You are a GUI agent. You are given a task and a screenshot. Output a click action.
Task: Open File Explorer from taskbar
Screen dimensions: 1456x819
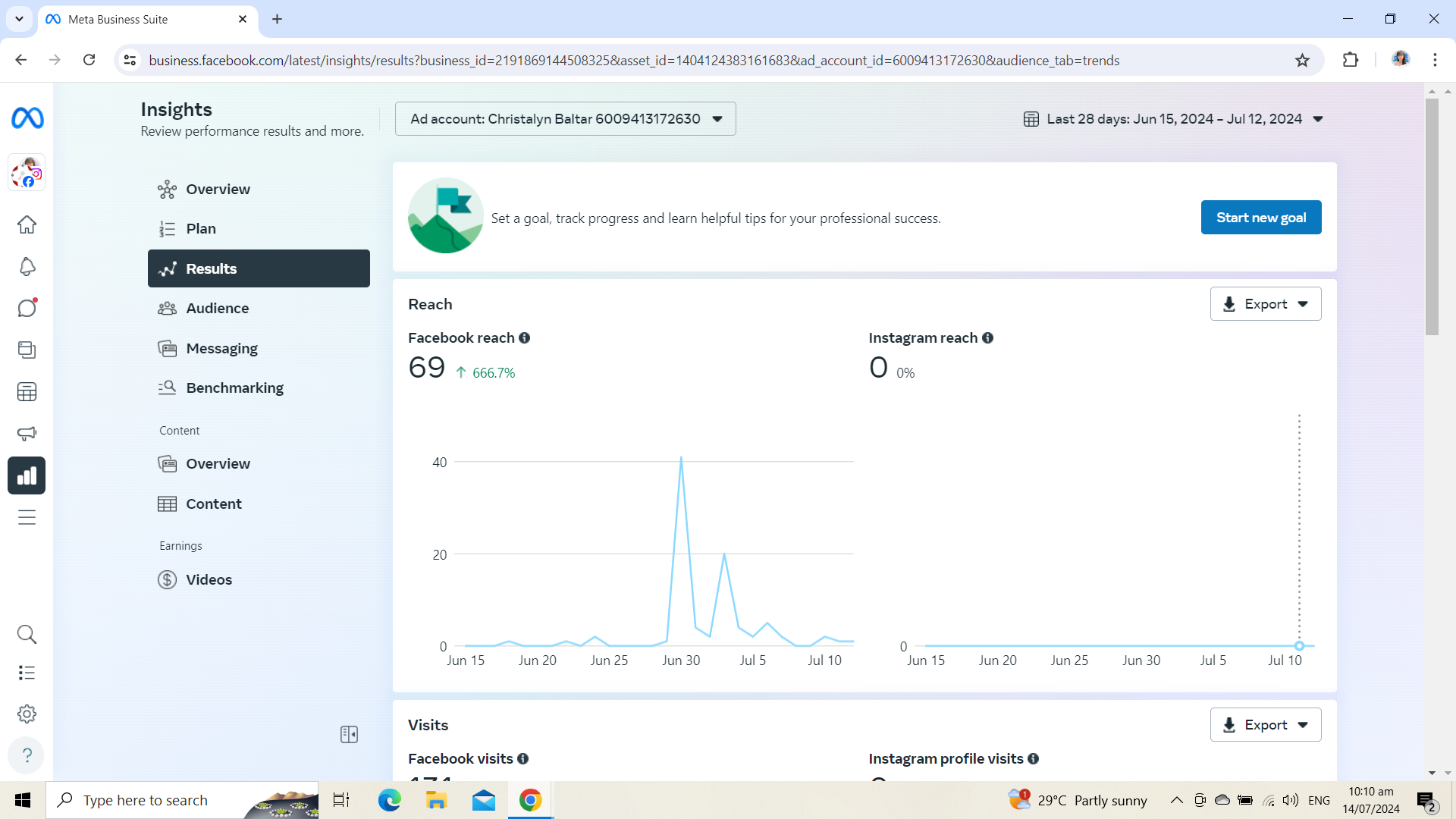tap(436, 800)
